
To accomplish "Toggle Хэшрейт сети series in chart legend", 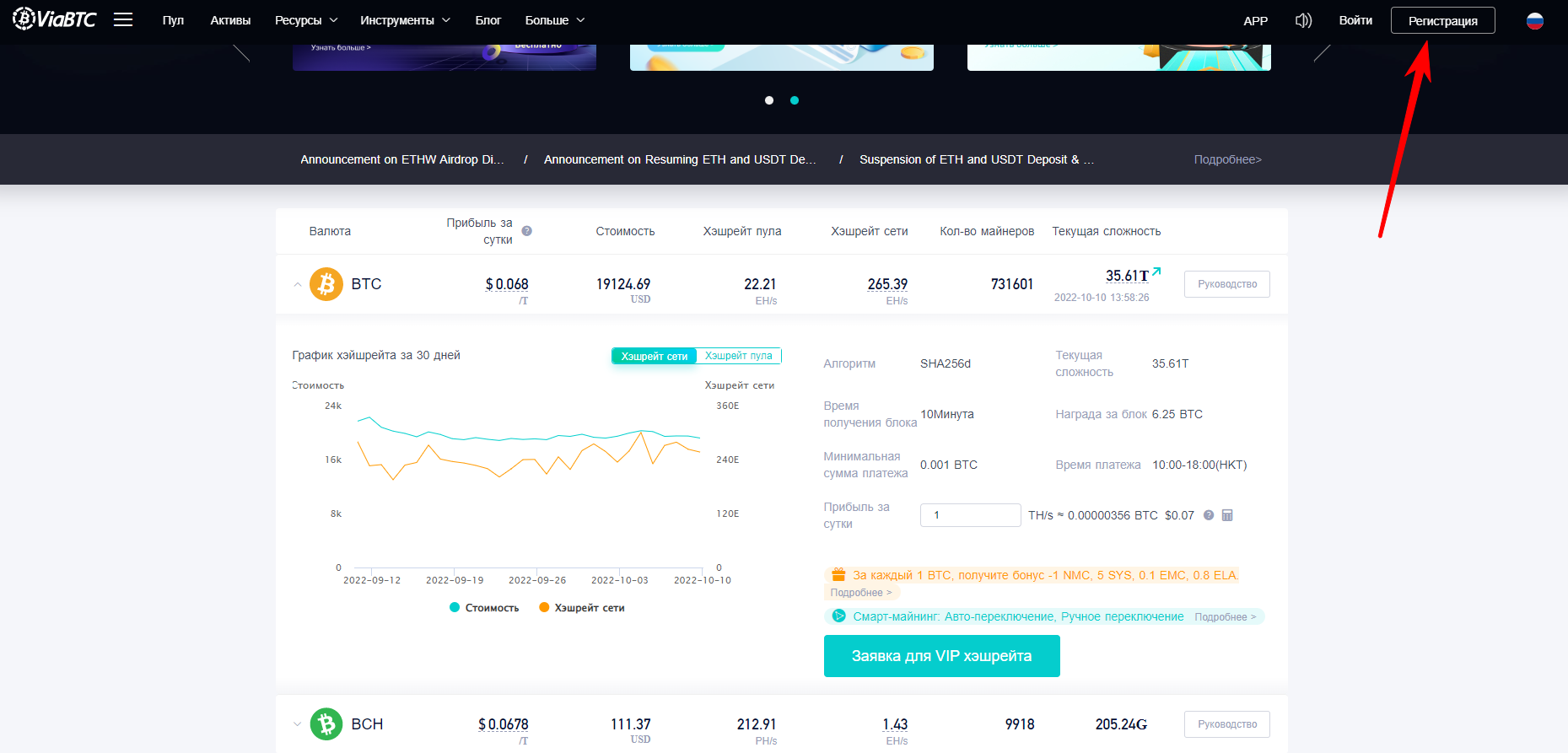I will tap(582, 608).
